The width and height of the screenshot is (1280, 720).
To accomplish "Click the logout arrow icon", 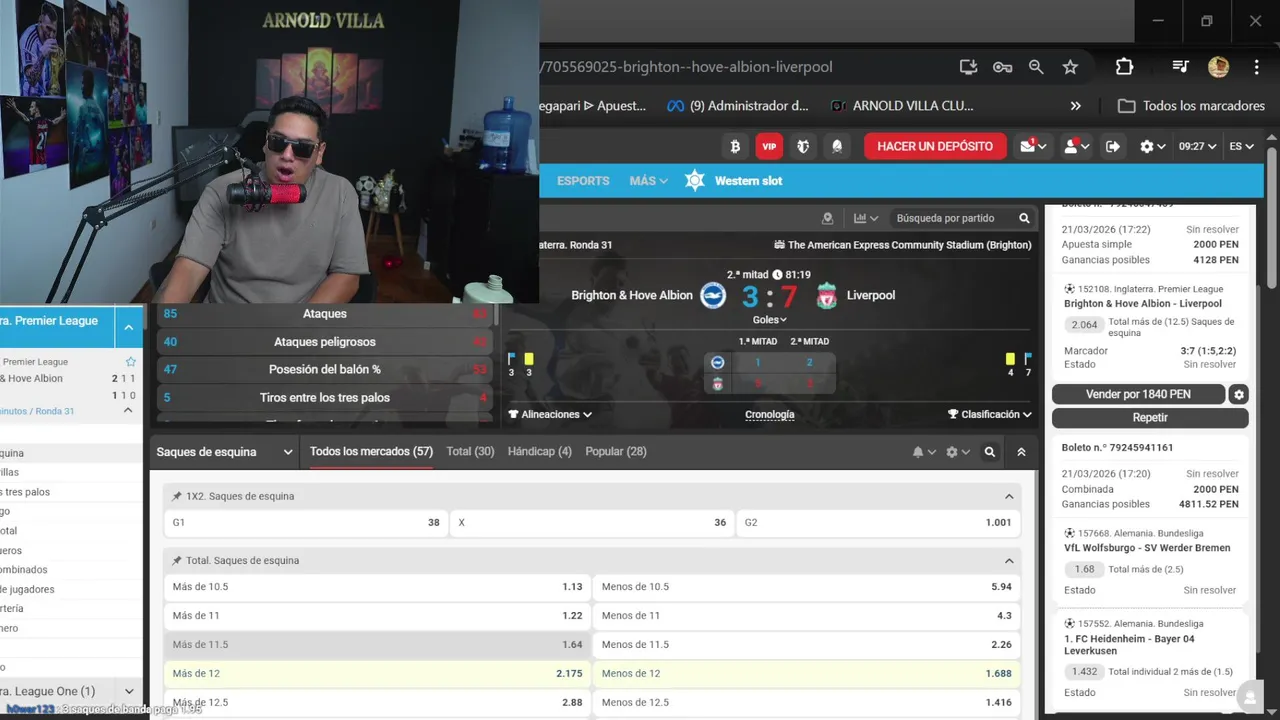I will tap(1113, 146).
